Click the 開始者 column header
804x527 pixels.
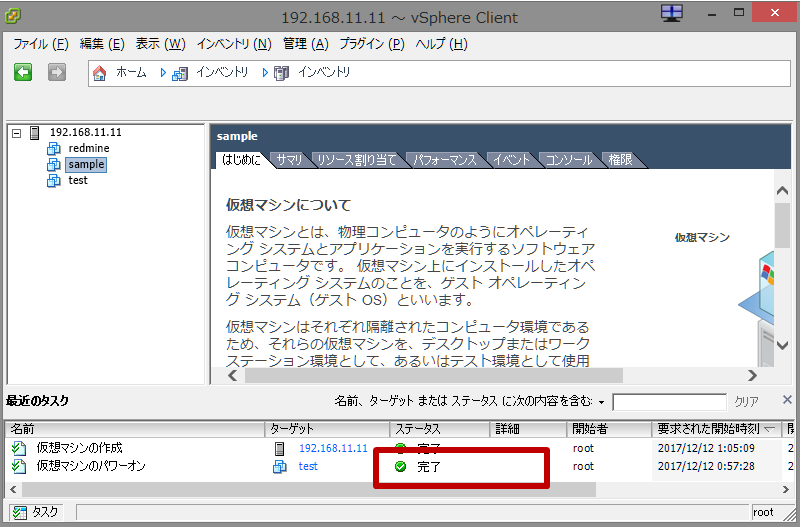[609, 429]
